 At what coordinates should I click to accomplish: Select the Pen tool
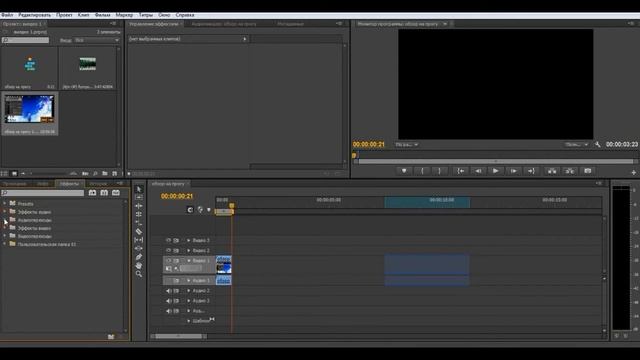(139, 257)
